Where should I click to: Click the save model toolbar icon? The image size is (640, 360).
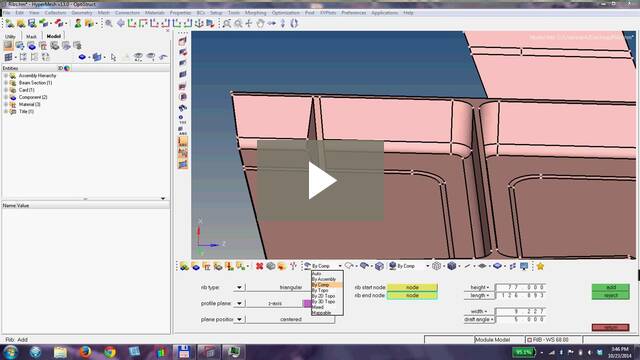[x=32, y=24]
